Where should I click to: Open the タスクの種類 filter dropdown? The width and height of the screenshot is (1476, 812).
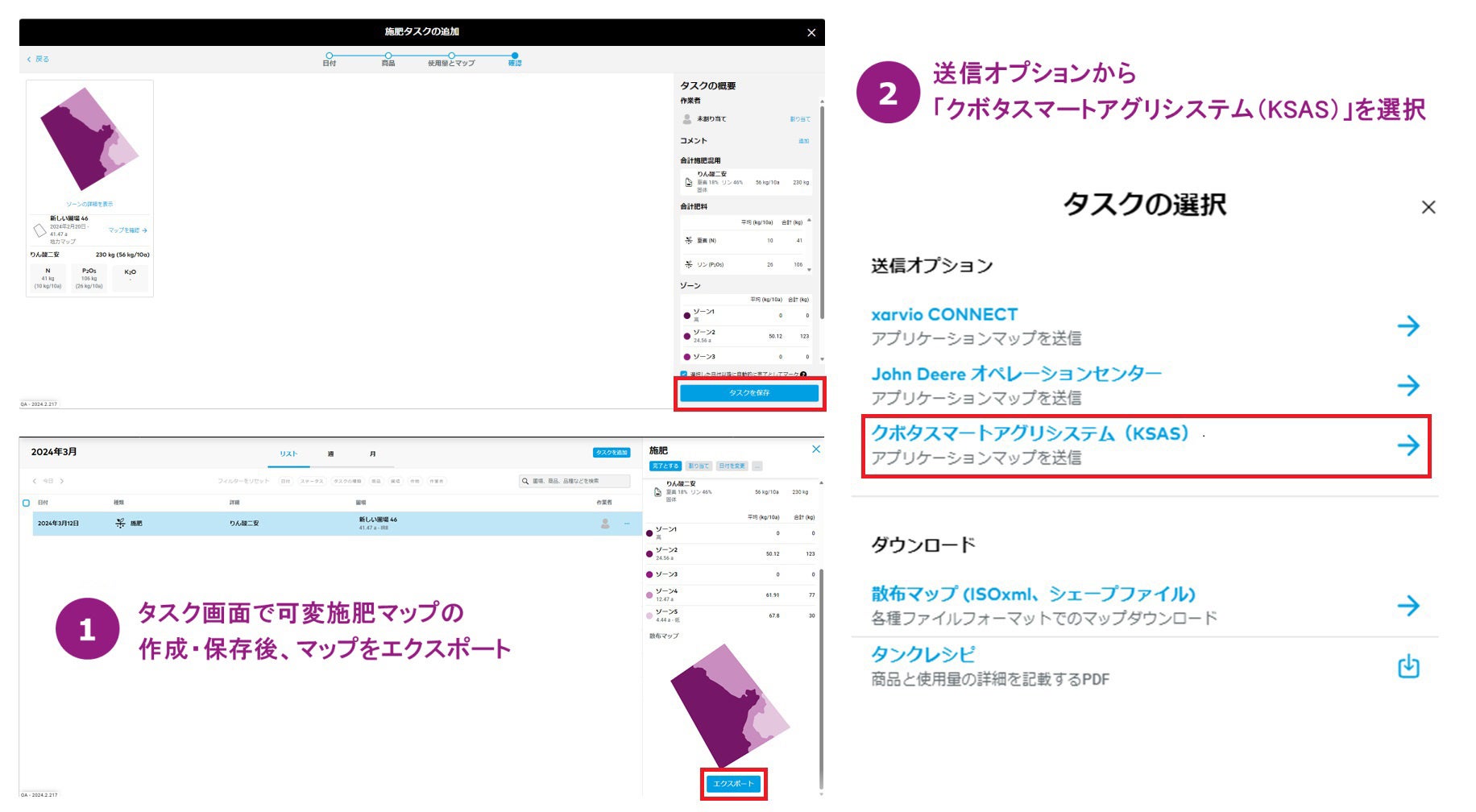pos(348,481)
